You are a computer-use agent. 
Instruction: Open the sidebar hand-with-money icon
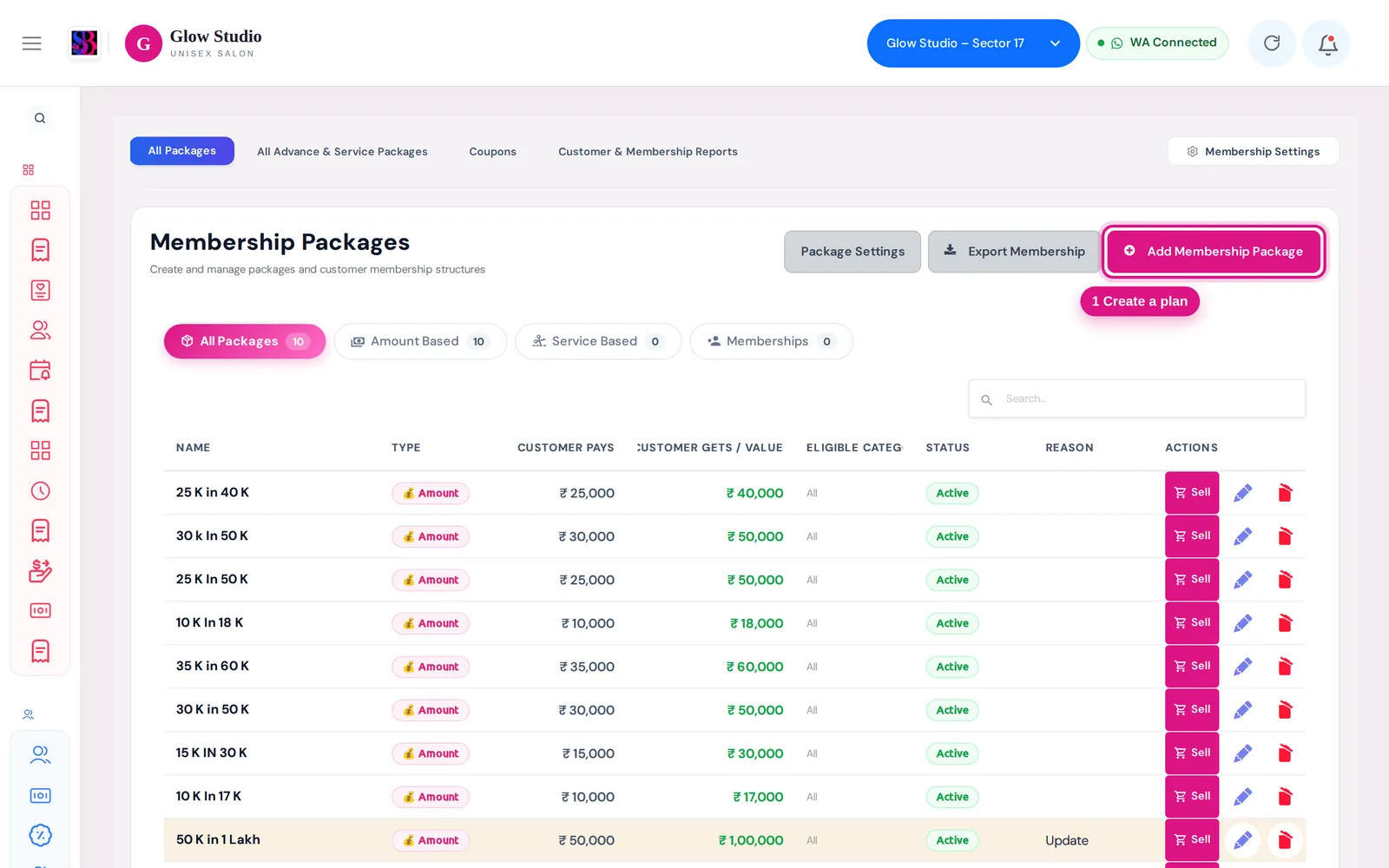click(x=40, y=570)
